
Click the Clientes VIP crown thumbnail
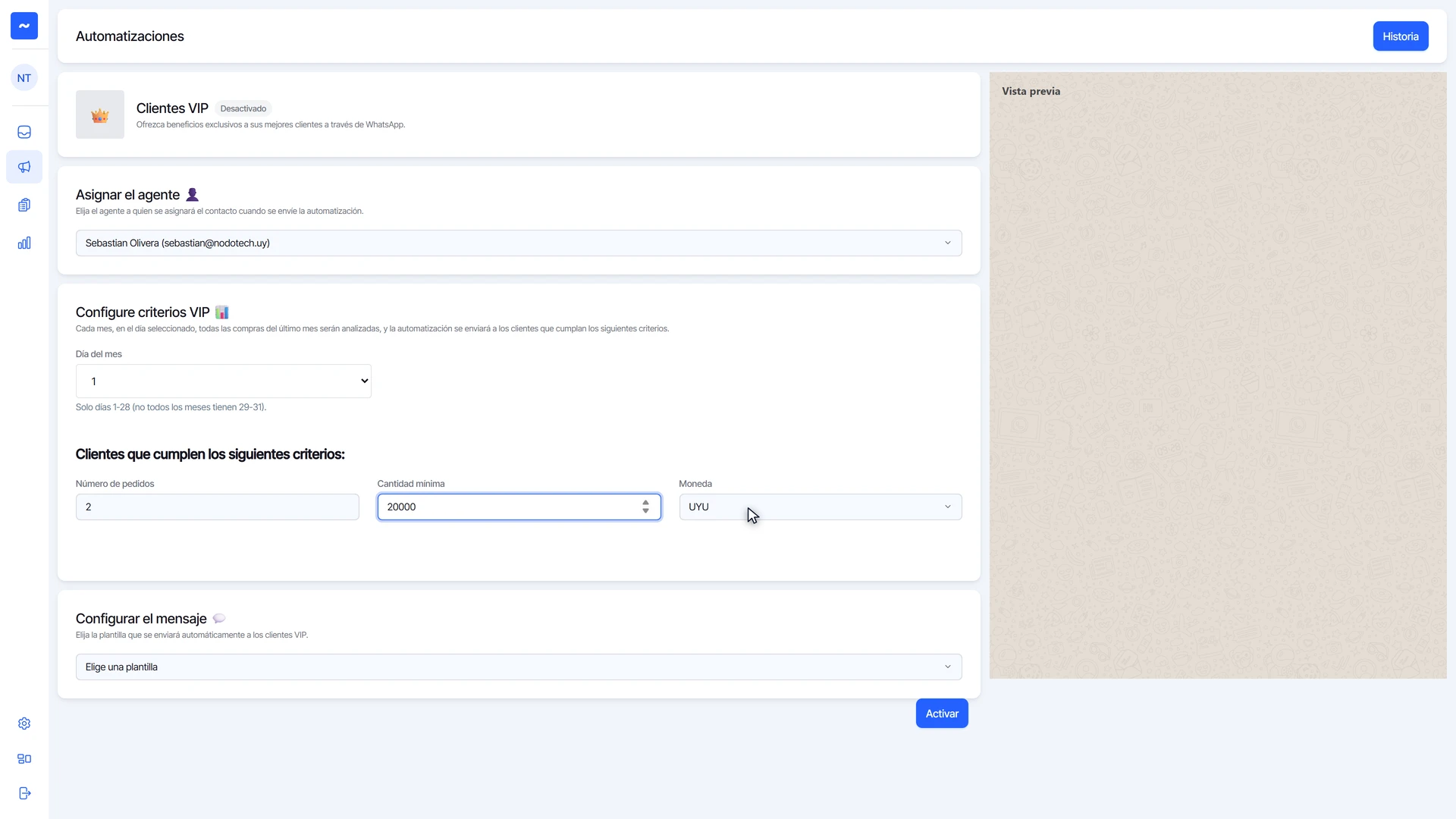(100, 115)
